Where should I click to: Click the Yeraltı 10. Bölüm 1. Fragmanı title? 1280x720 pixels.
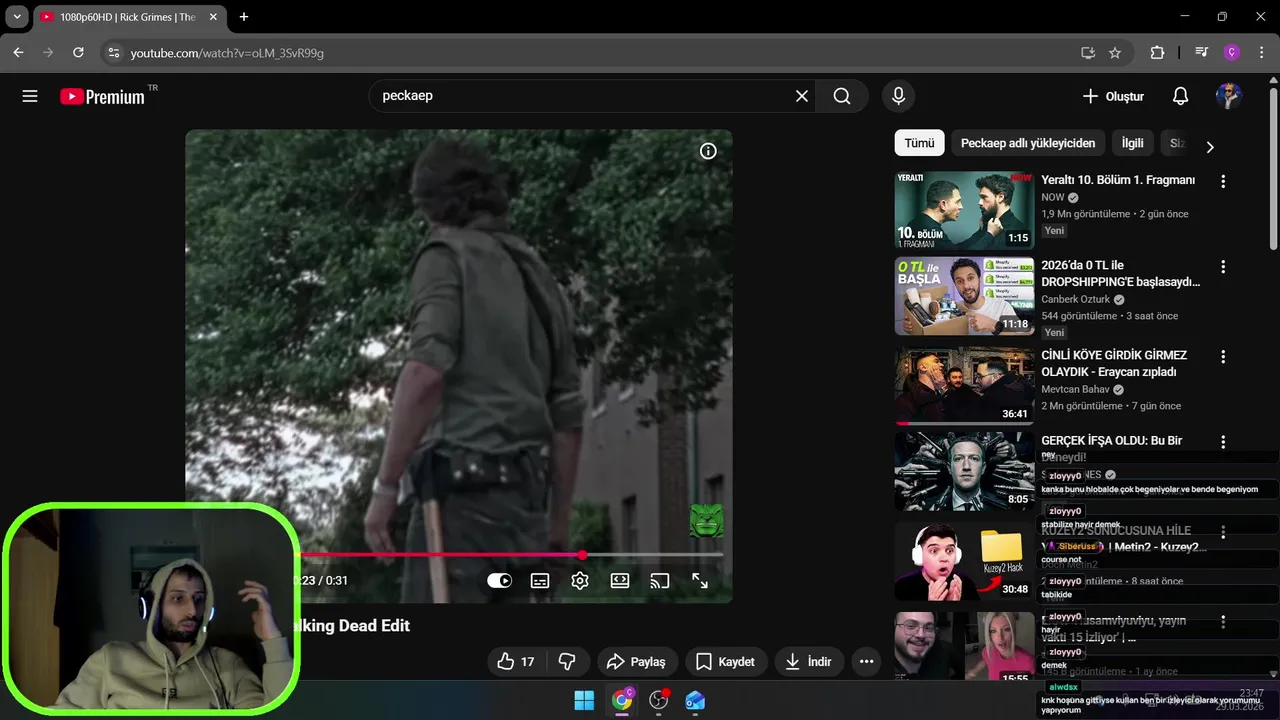(x=1118, y=180)
